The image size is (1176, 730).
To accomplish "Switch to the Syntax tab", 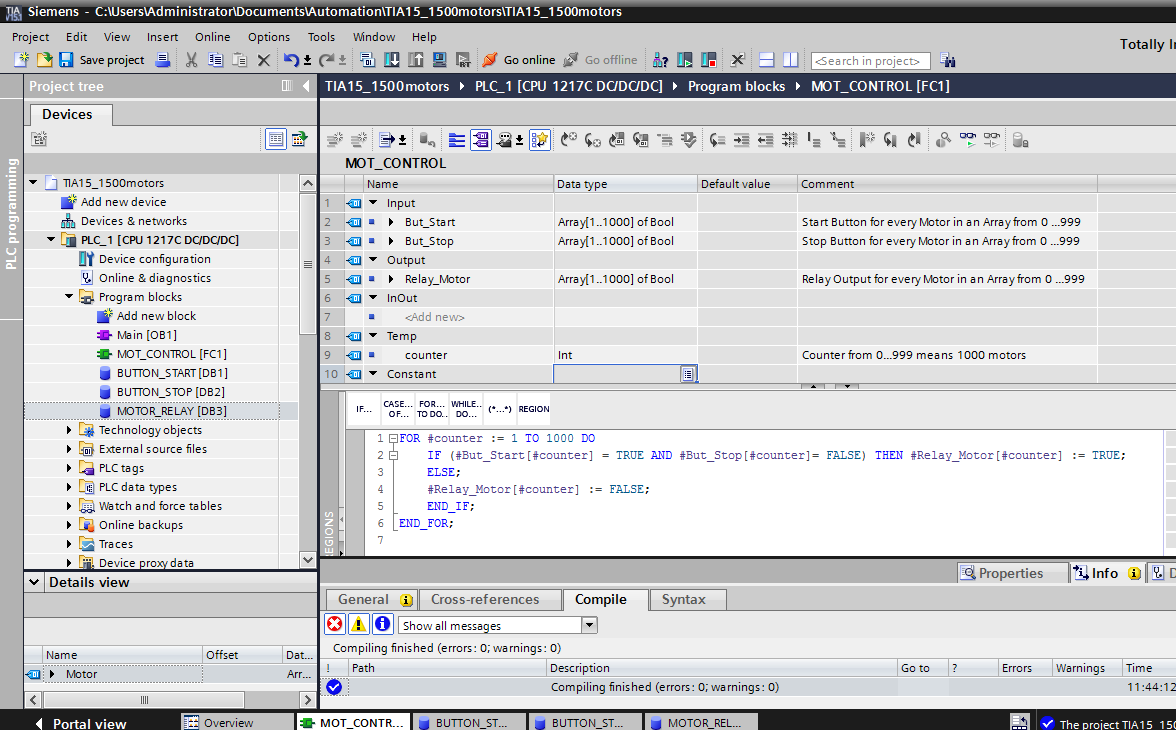I will pos(683,599).
